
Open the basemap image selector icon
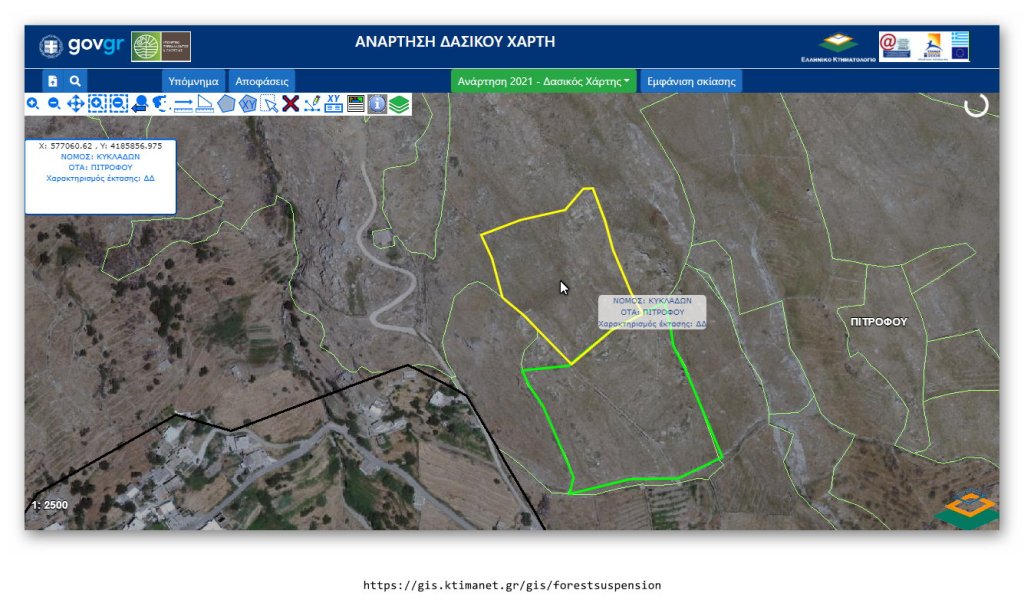pos(356,103)
